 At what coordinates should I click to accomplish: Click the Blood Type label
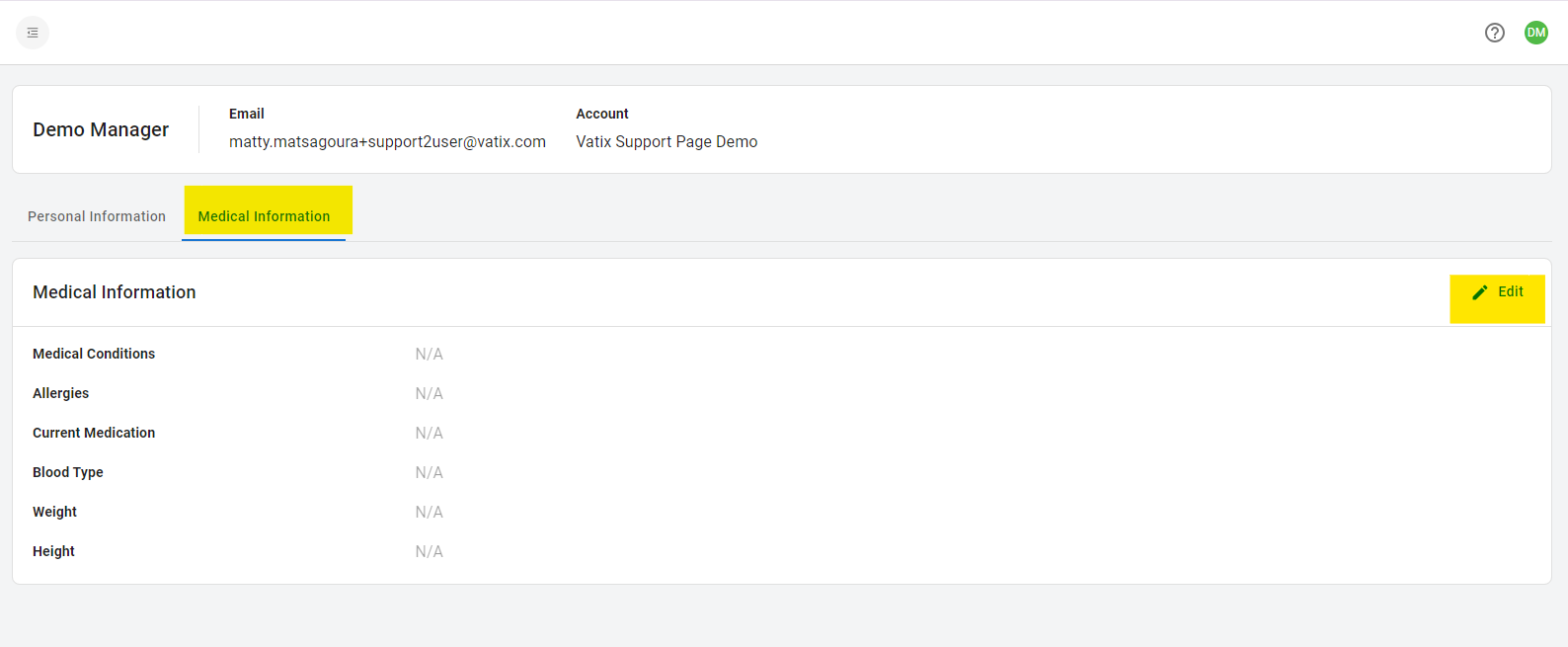tap(68, 472)
